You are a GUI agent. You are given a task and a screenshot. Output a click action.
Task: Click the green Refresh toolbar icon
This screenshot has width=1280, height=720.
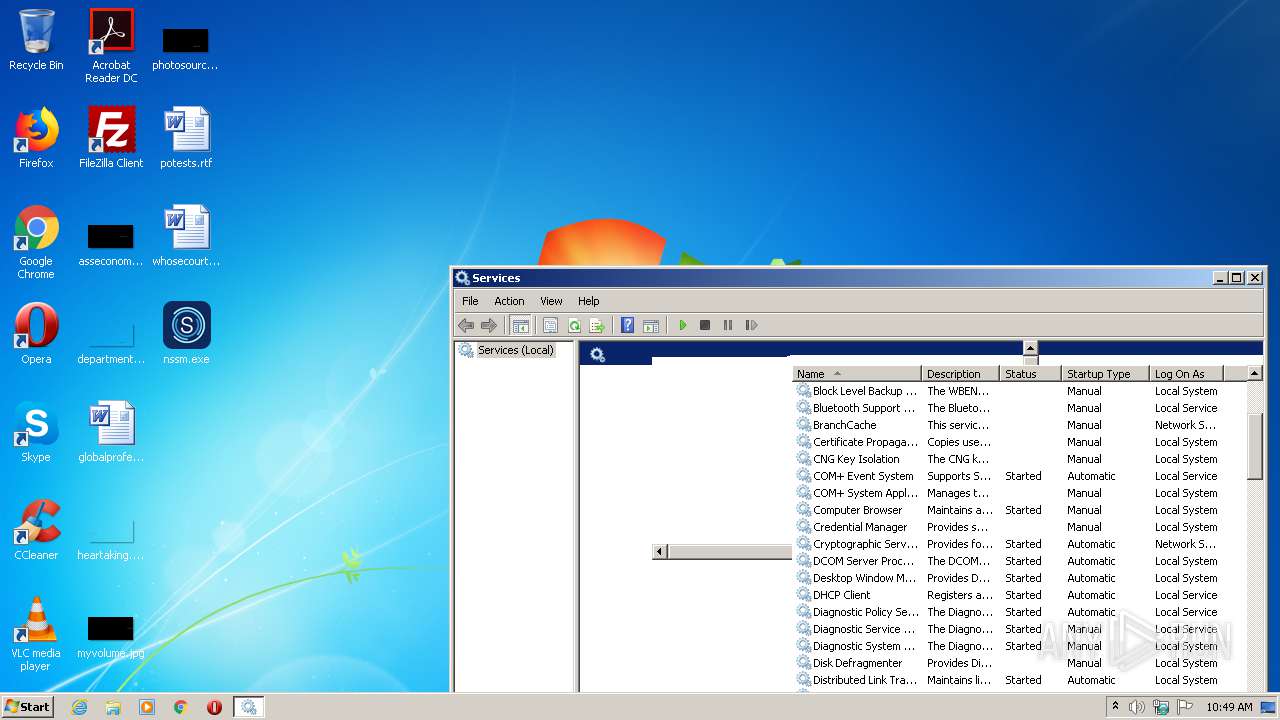[x=574, y=325]
